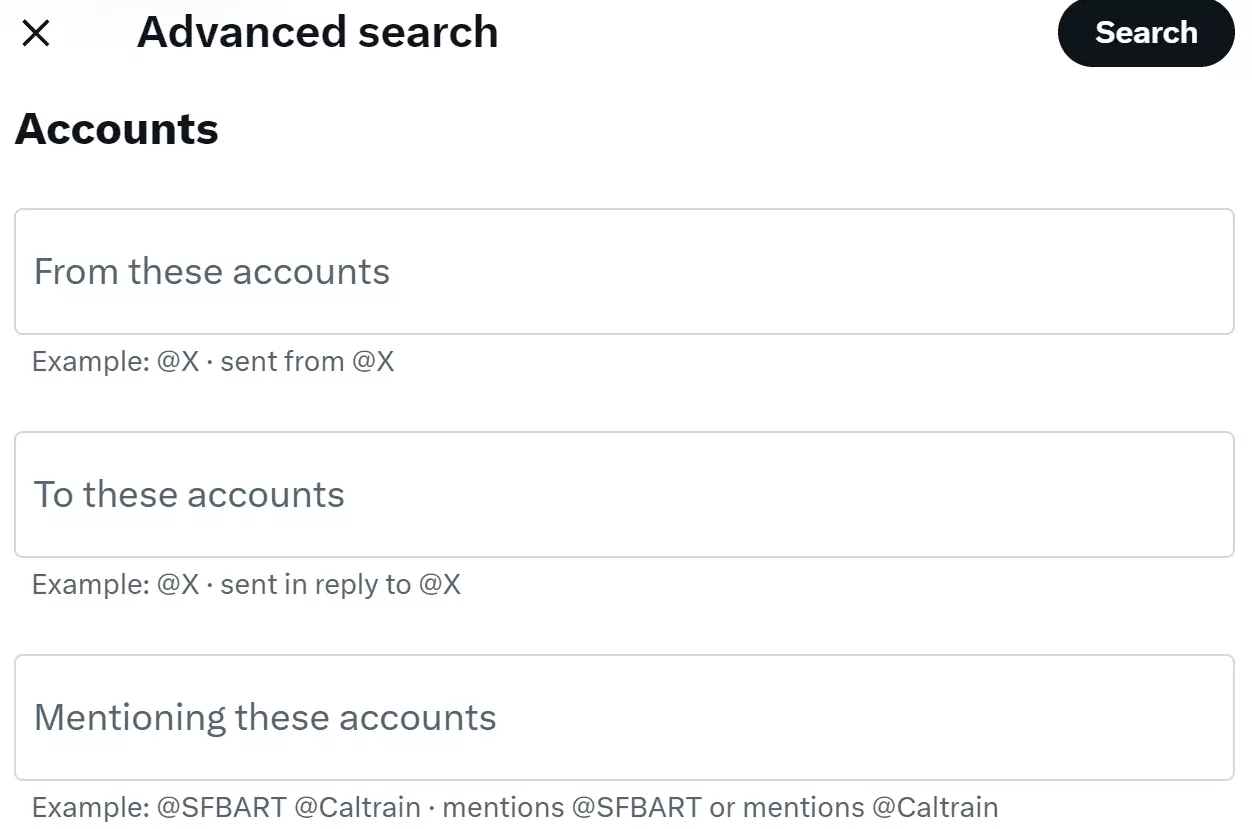Click the example text under From these accounts
The width and height of the screenshot is (1252, 829).
(214, 361)
